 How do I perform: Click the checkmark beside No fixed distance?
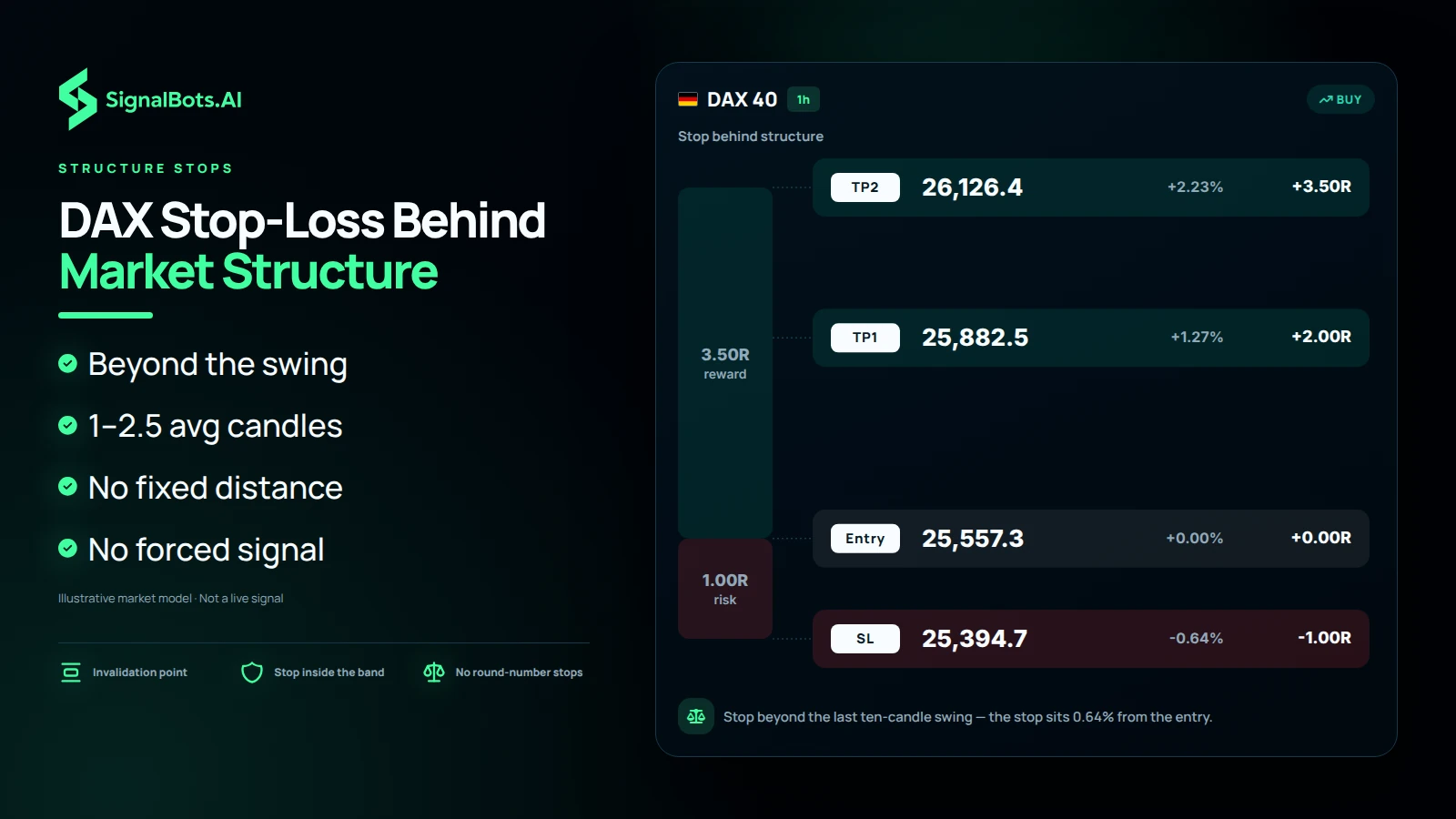click(67, 487)
